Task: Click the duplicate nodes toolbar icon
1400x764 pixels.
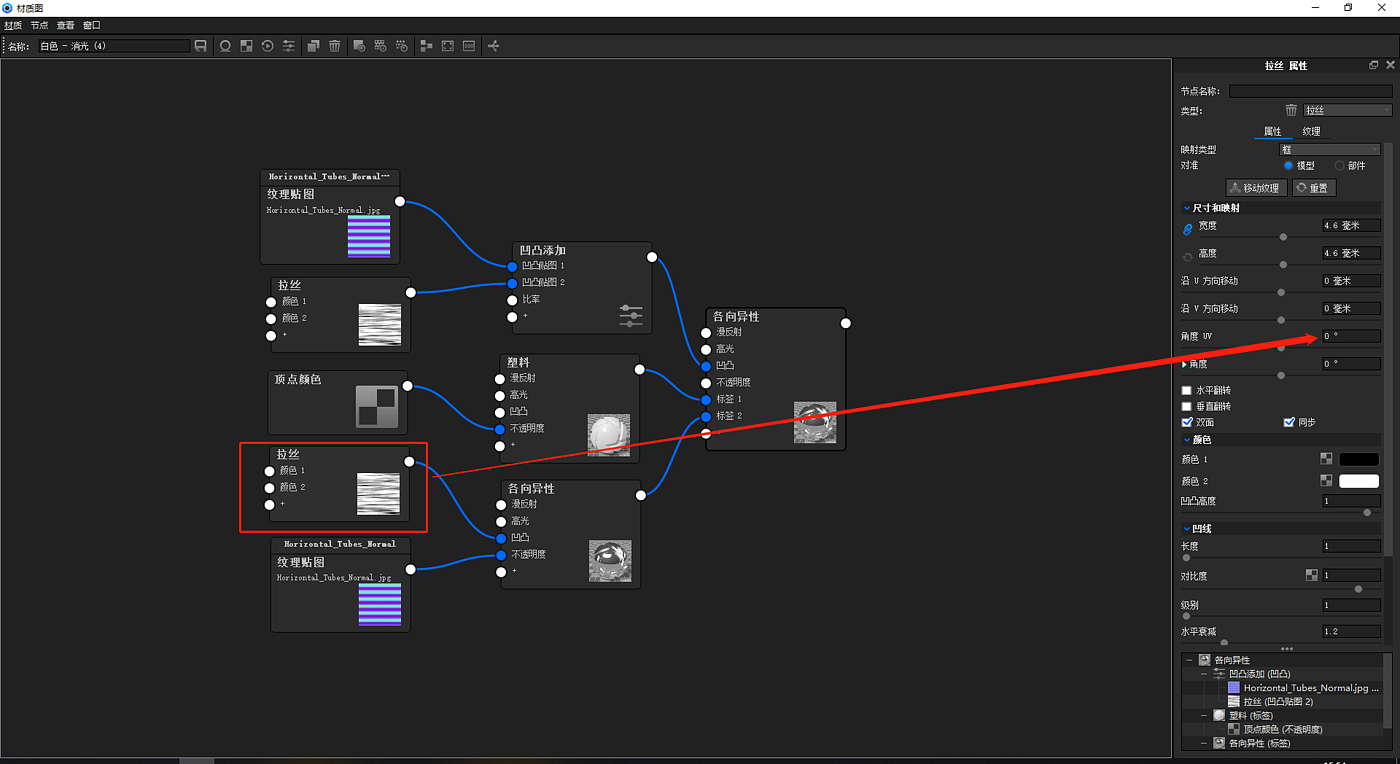Action: pyautogui.click(x=313, y=46)
